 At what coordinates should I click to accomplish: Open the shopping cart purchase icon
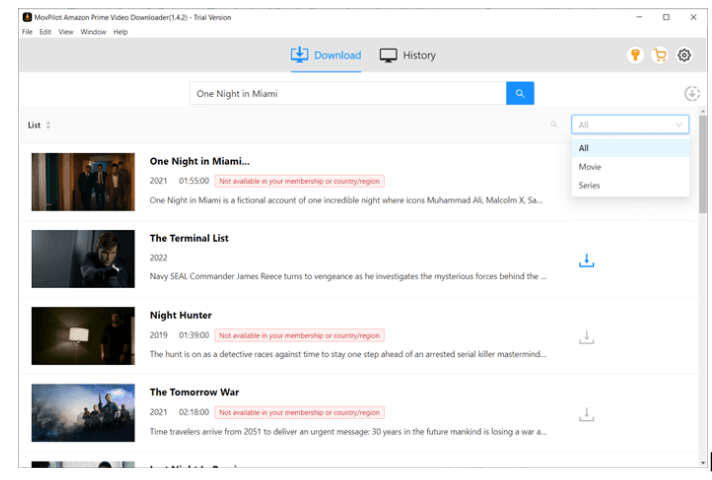tap(660, 56)
